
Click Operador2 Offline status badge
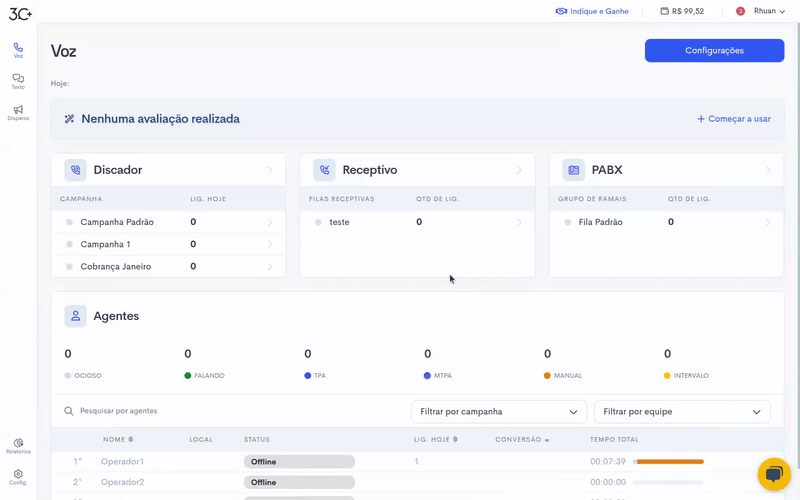click(x=299, y=482)
